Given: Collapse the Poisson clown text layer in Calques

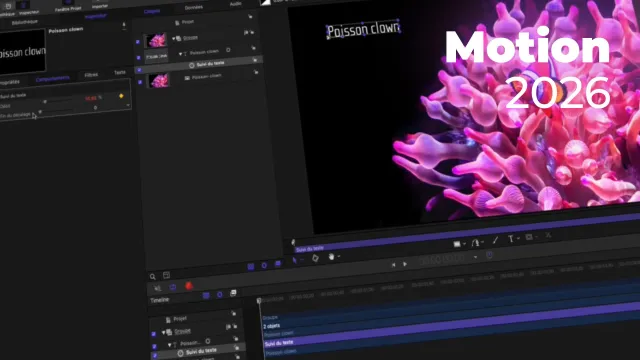Looking at the screenshot, I should coord(180,54).
